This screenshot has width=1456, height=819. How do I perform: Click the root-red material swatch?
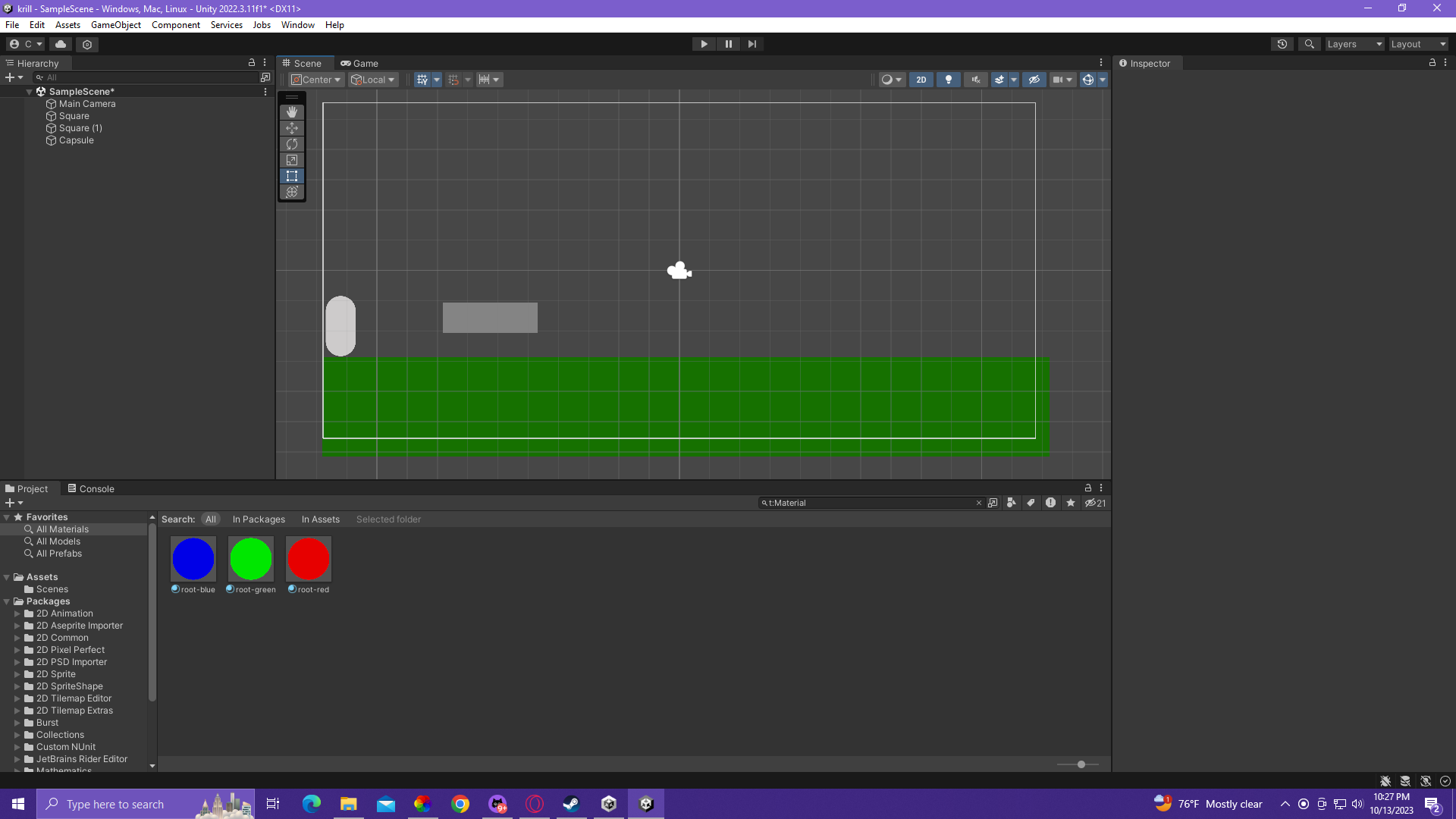pyautogui.click(x=308, y=559)
